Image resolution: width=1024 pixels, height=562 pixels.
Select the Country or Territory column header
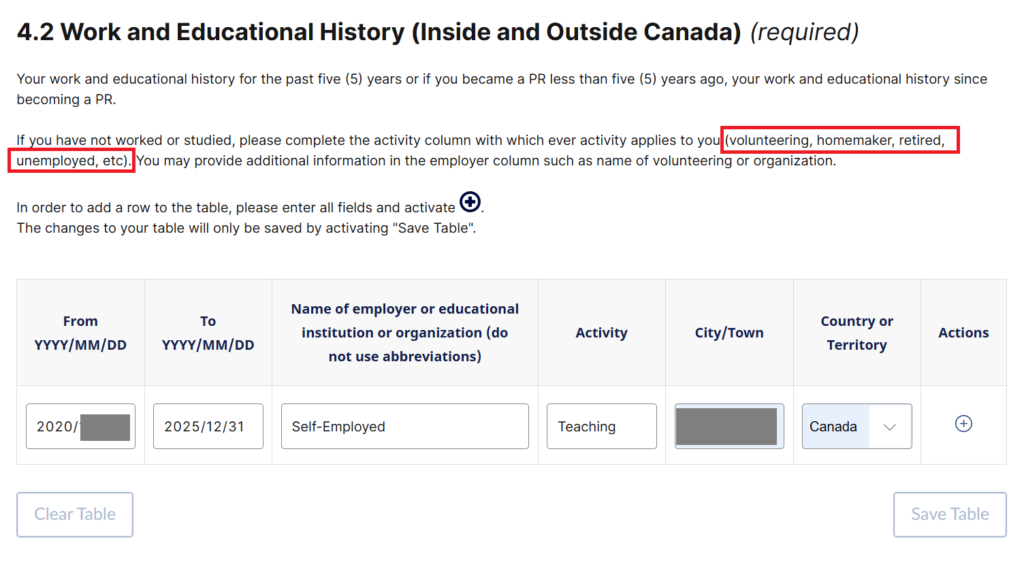(856, 333)
